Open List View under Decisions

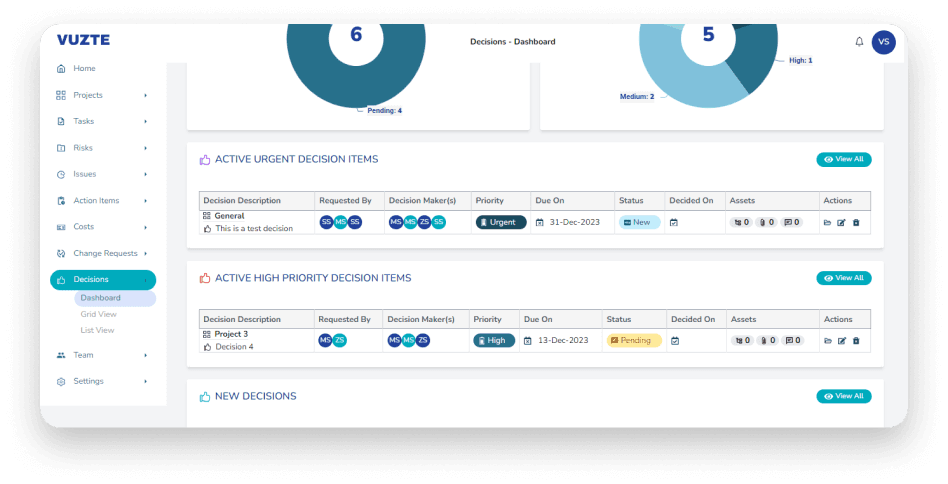coord(97,330)
